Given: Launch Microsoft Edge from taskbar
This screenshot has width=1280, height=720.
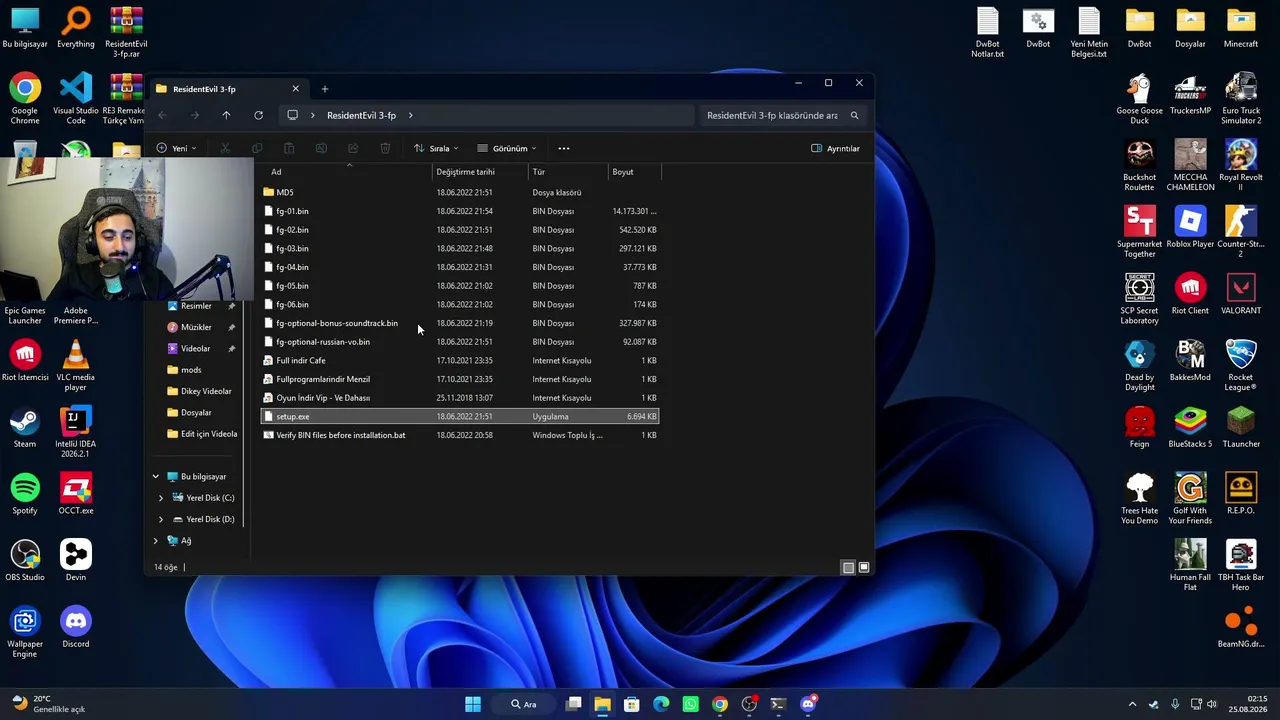Looking at the screenshot, I should (661, 704).
